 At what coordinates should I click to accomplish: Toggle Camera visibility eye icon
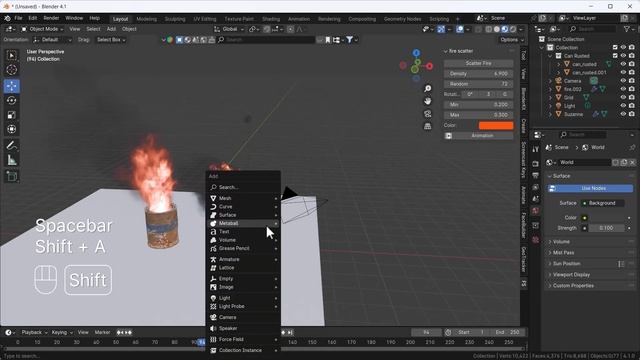pos(623,81)
